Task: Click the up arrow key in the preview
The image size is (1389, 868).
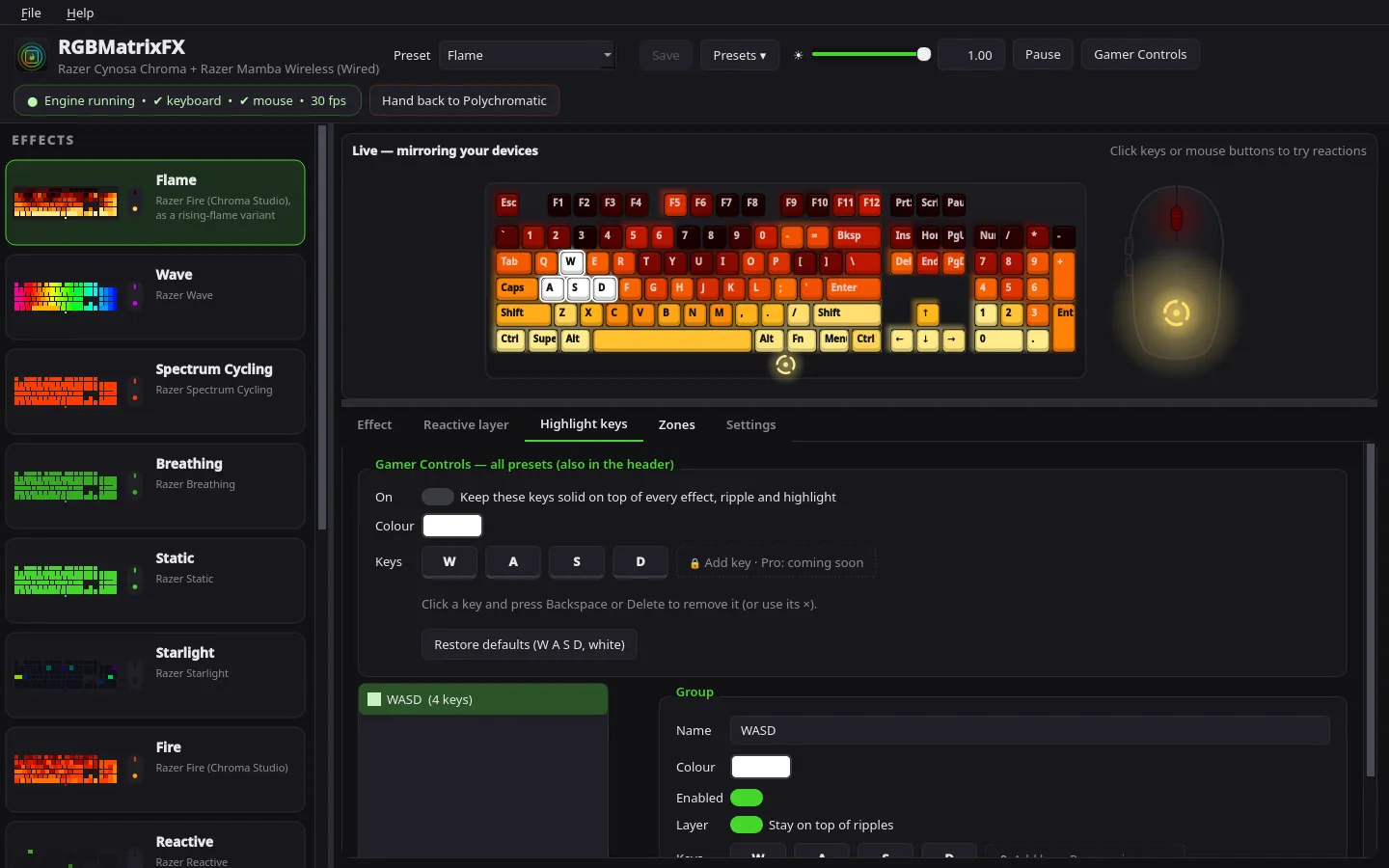Action: (926, 313)
